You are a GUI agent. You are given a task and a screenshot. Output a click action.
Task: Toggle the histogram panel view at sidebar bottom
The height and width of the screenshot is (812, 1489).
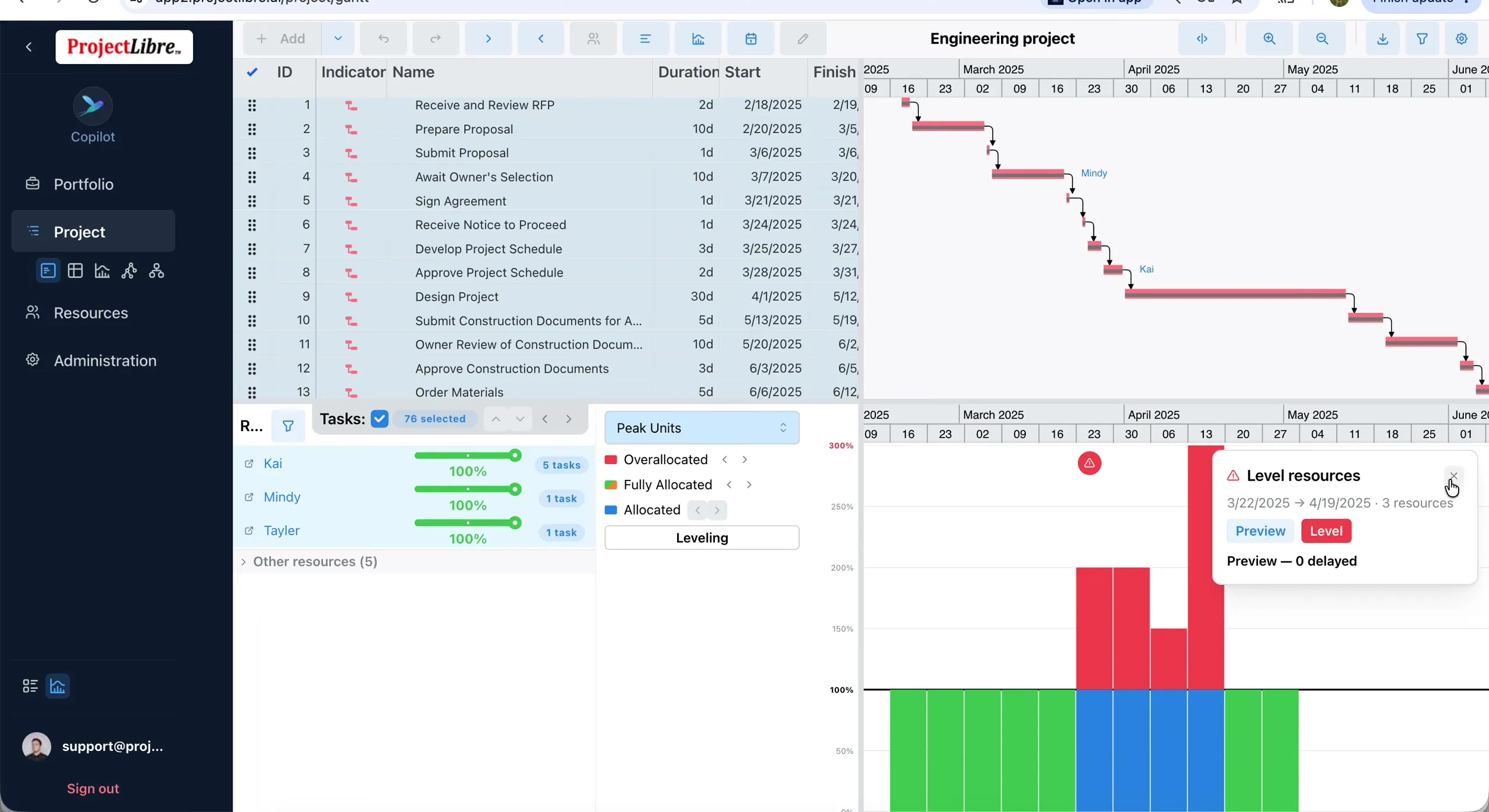pyautogui.click(x=58, y=686)
